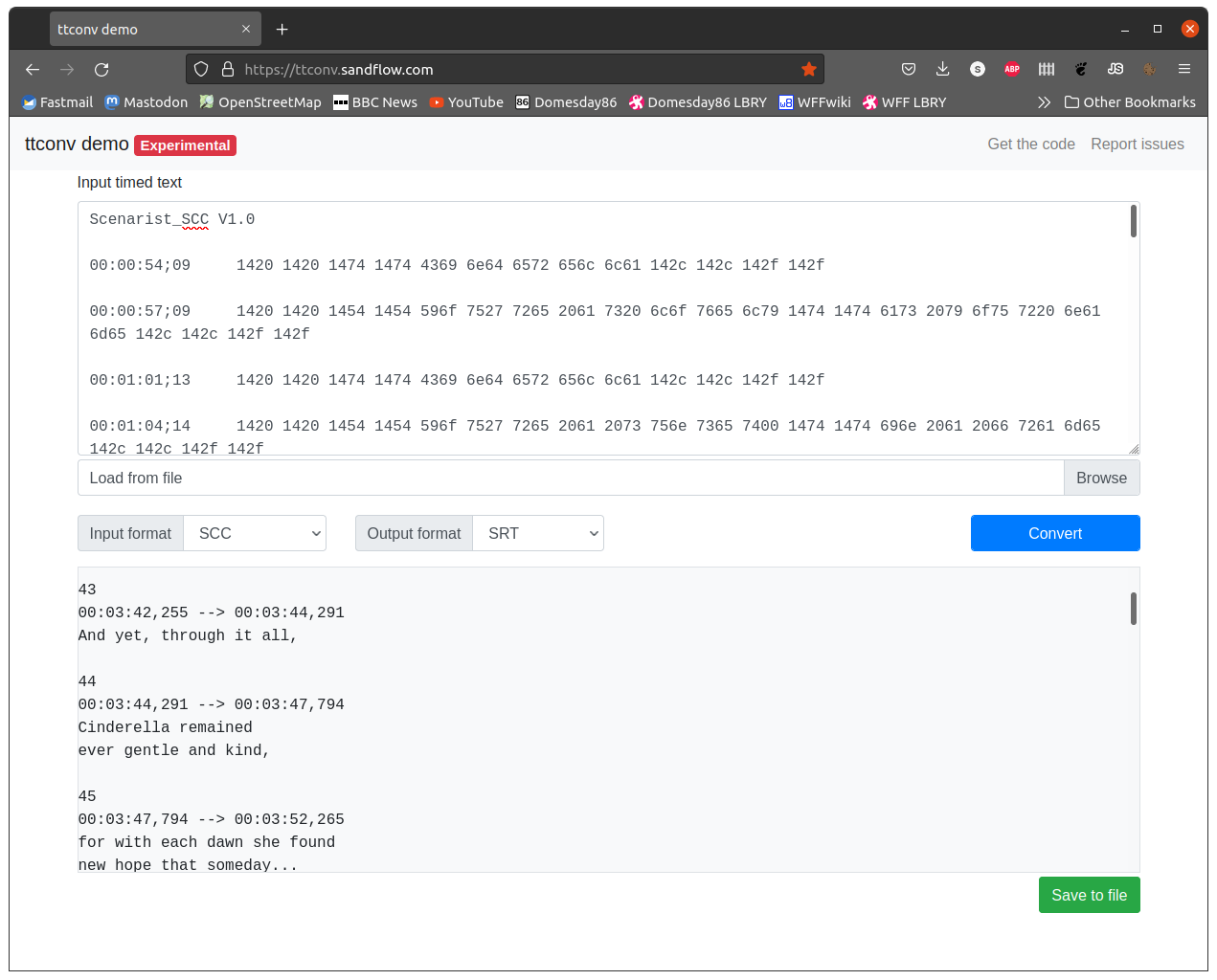Follow the Get the code link
The image size is (1217, 980).
[x=1030, y=144]
